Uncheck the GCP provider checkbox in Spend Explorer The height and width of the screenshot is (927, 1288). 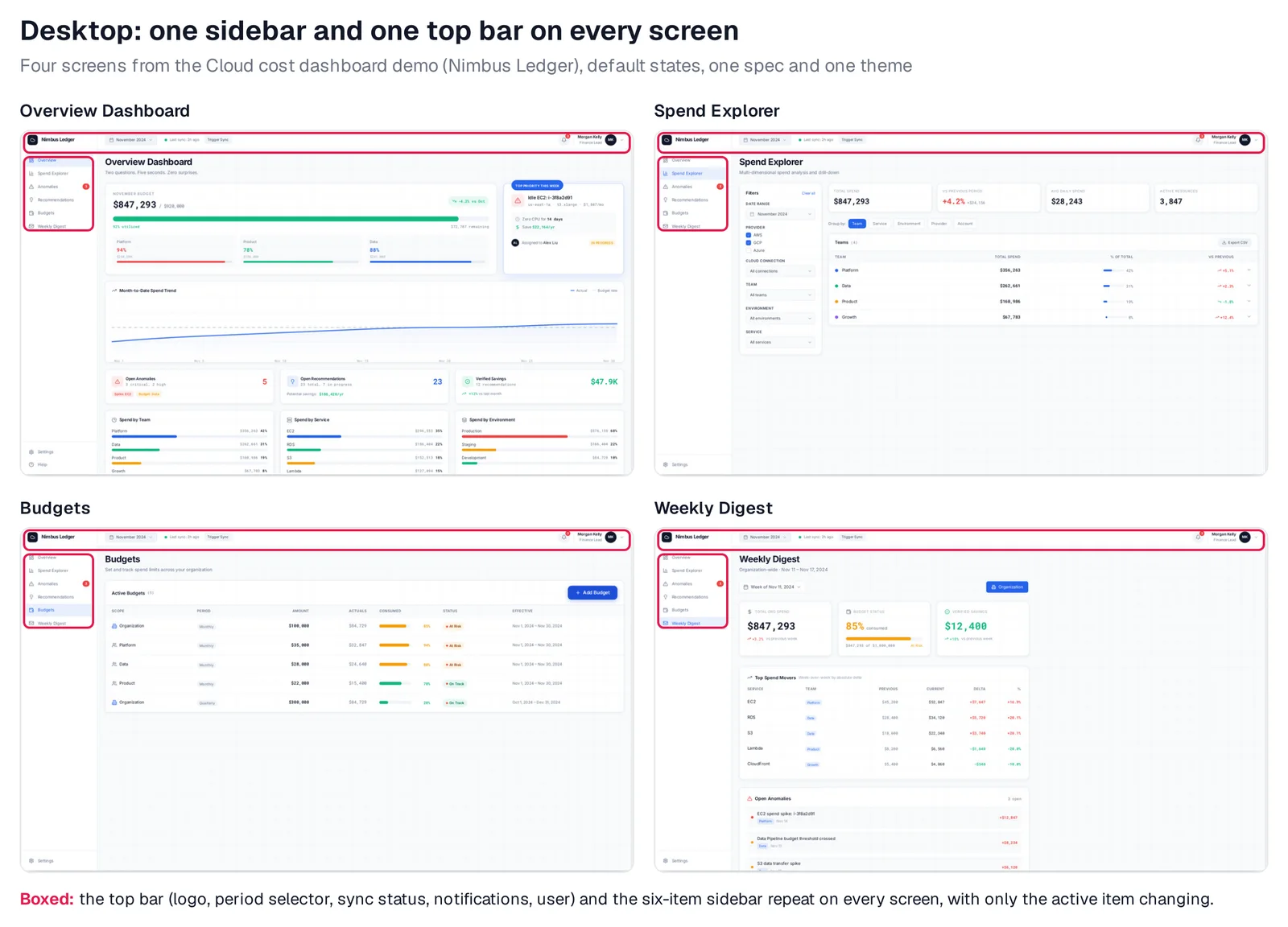point(749,242)
